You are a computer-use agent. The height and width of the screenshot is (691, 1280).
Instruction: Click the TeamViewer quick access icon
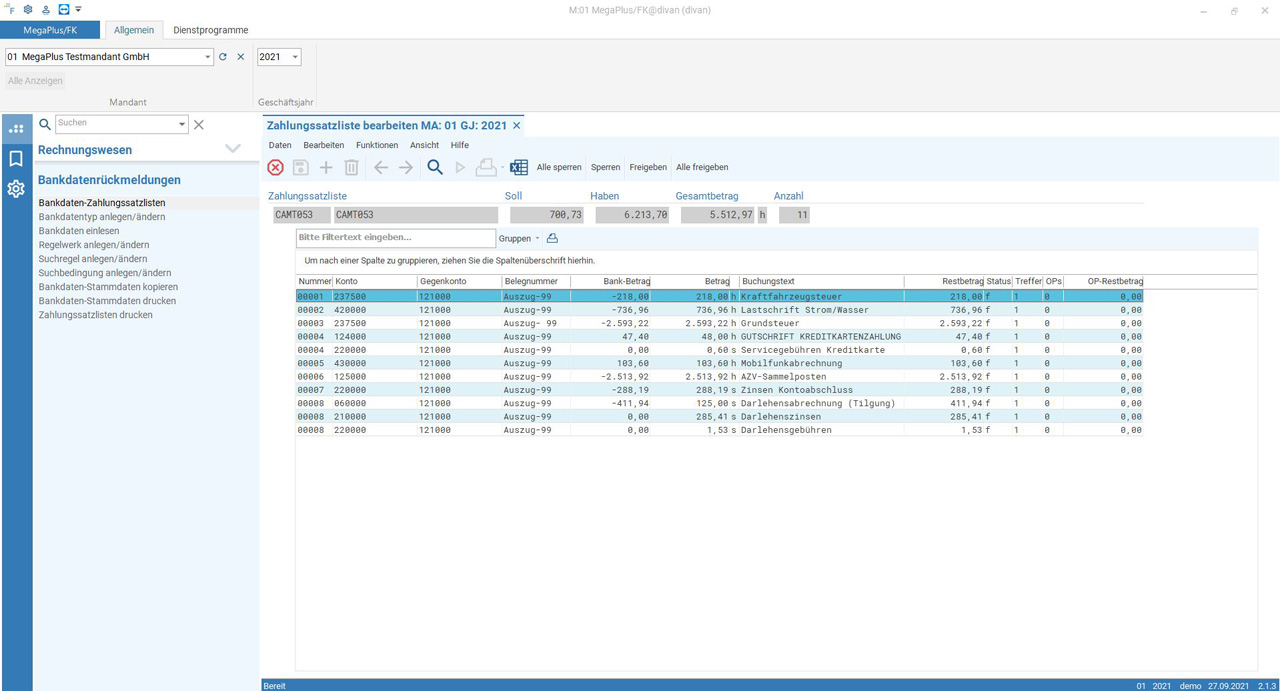tap(63, 9)
